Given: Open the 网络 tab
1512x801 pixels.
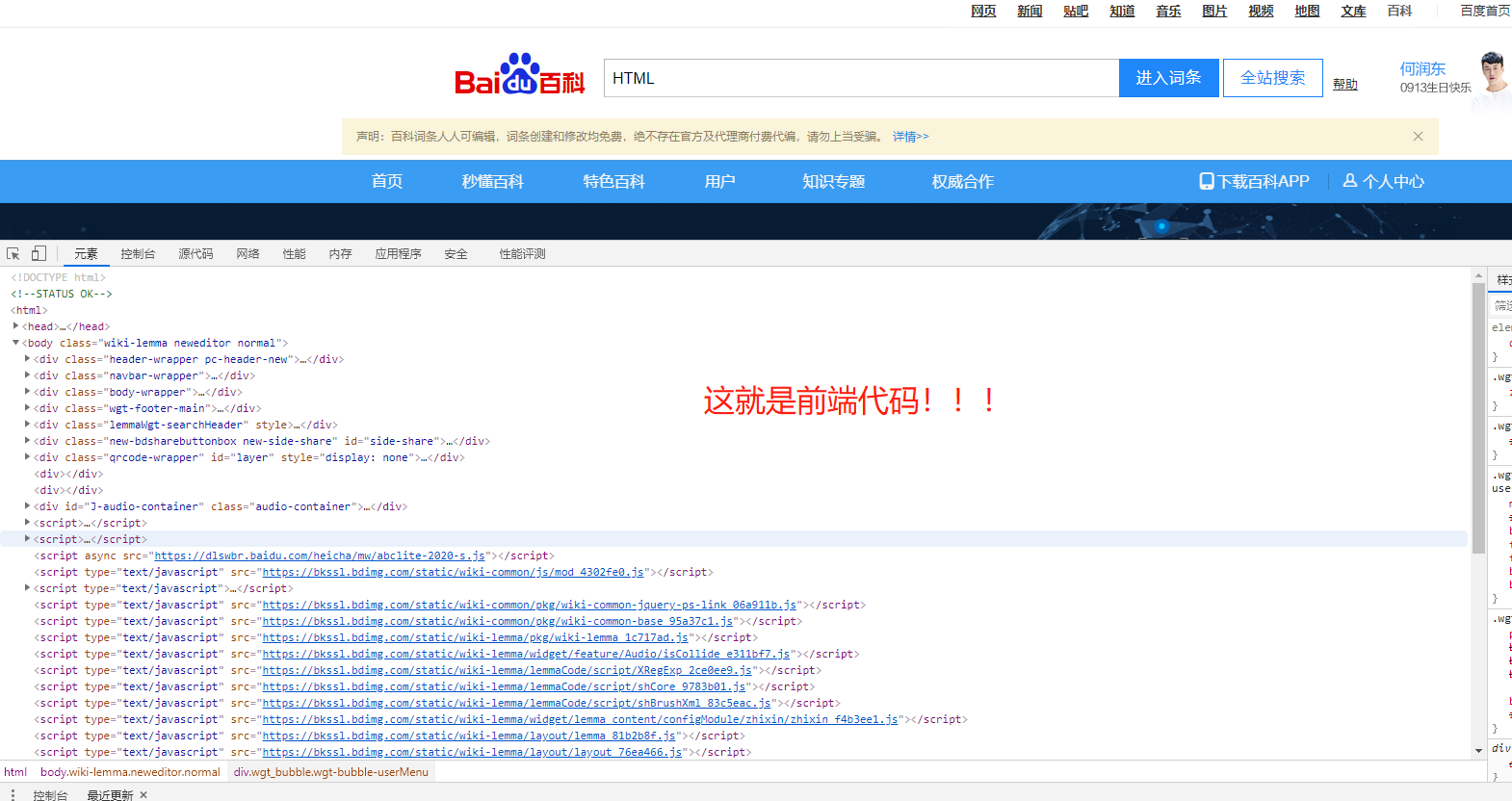Looking at the screenshot, I should tap(248, 254).
